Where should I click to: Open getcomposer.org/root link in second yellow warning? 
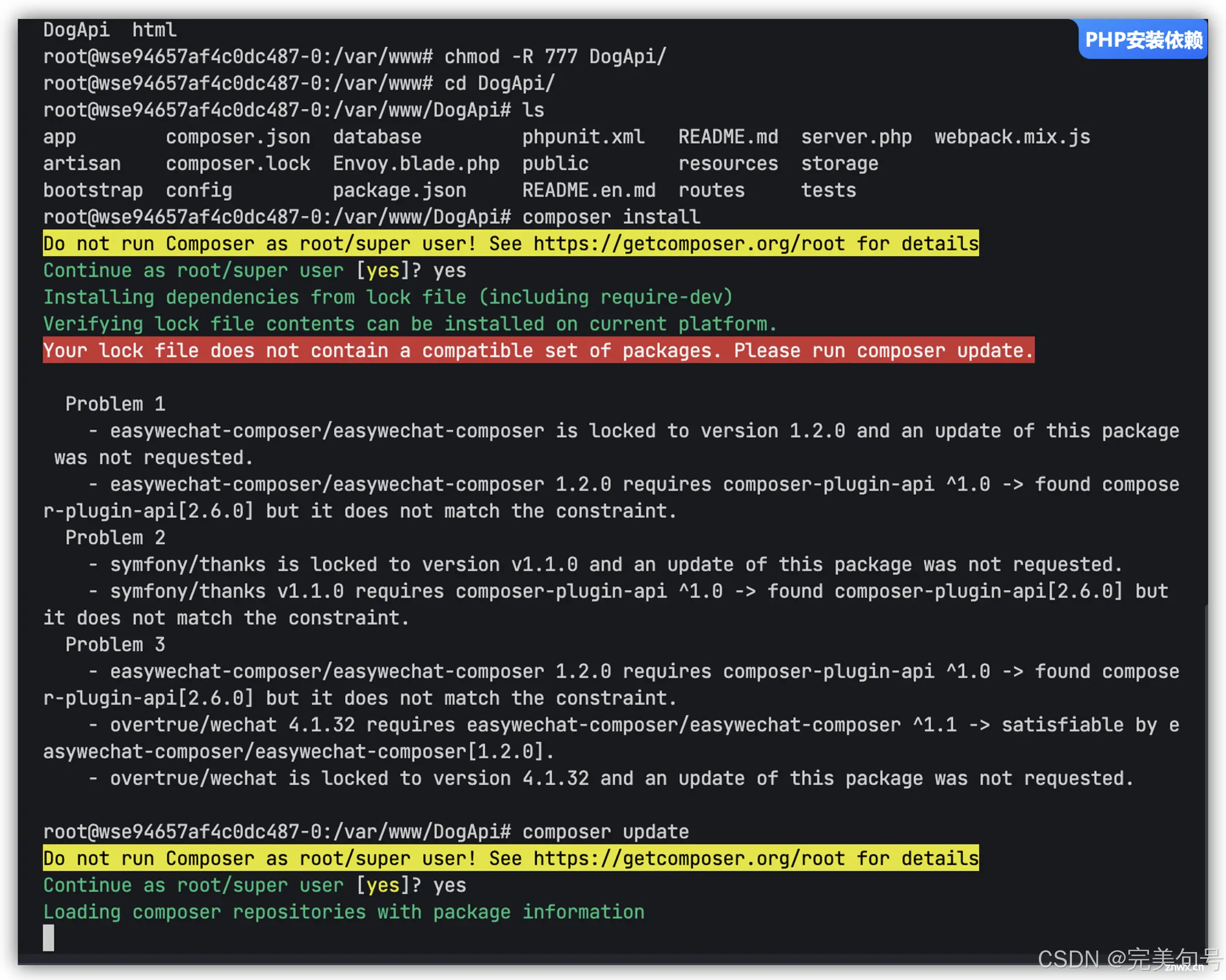click(689, 859)
